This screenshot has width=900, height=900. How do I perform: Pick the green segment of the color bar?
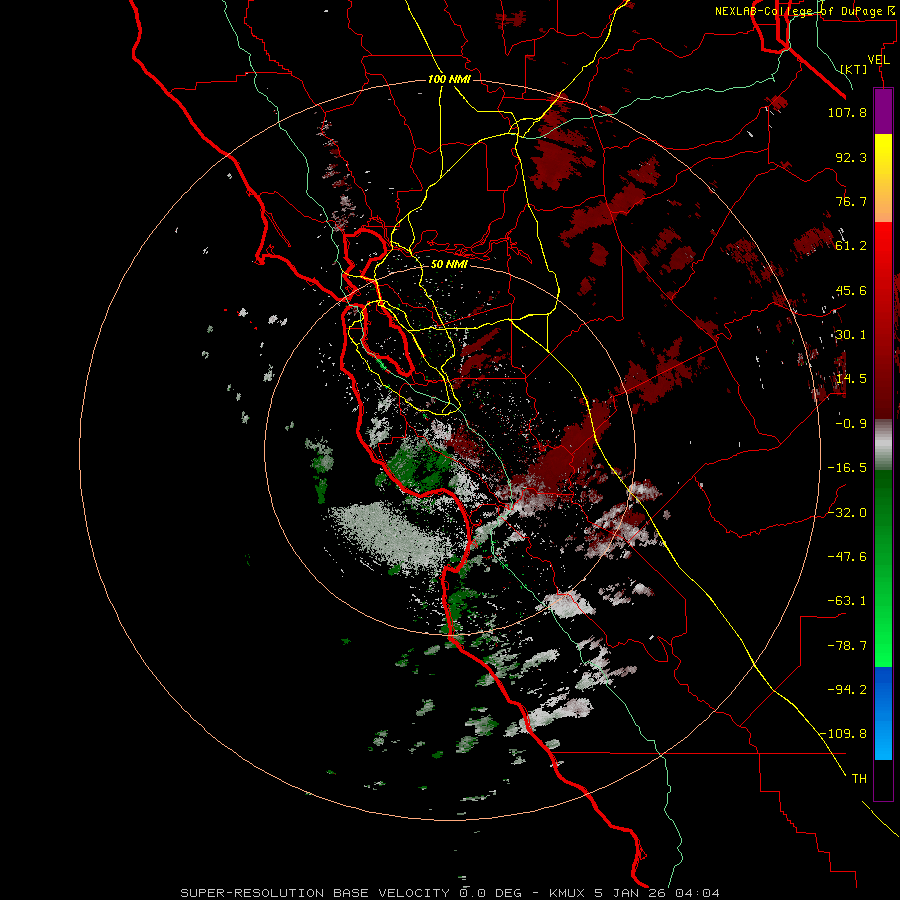click(883, 568)
